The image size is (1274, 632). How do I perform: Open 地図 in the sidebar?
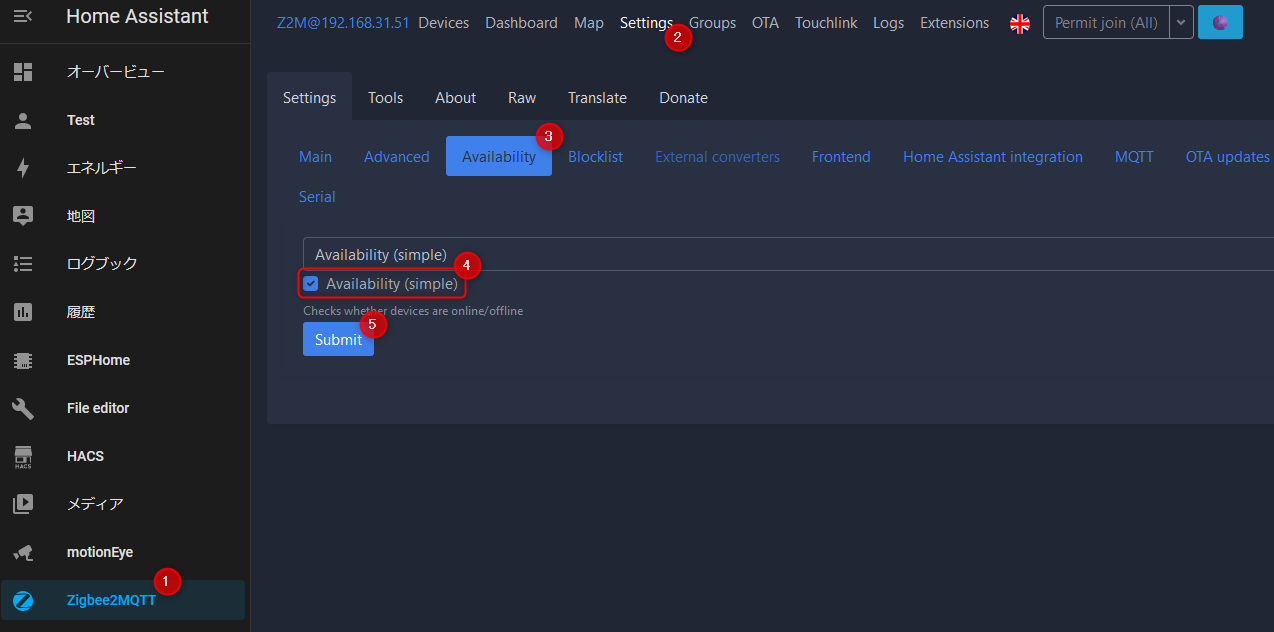tap(125, 216)
